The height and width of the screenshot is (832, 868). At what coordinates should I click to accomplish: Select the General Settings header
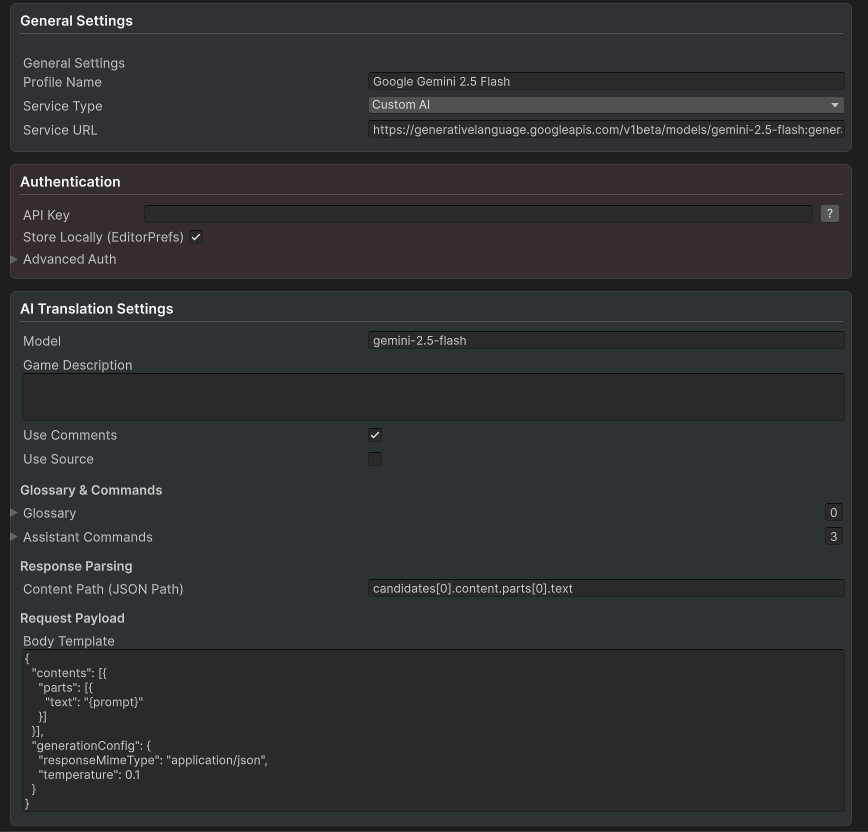coord(76,20)
